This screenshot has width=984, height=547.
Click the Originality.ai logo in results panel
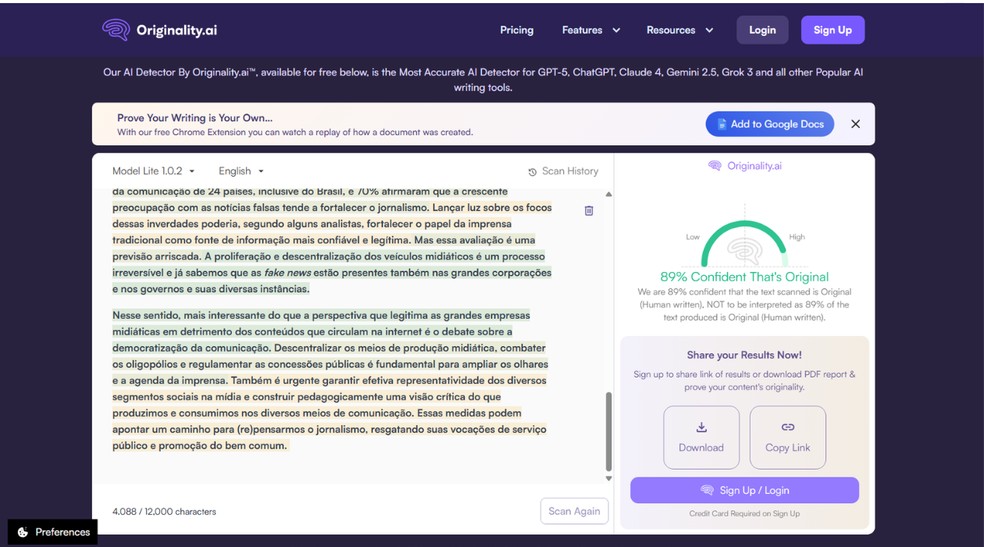click(745, 166)
